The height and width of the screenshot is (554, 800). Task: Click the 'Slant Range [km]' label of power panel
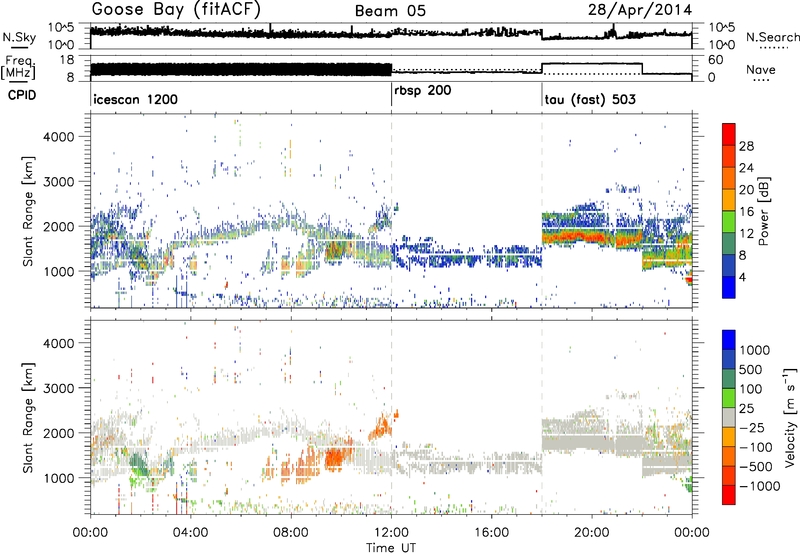[28, 211]
